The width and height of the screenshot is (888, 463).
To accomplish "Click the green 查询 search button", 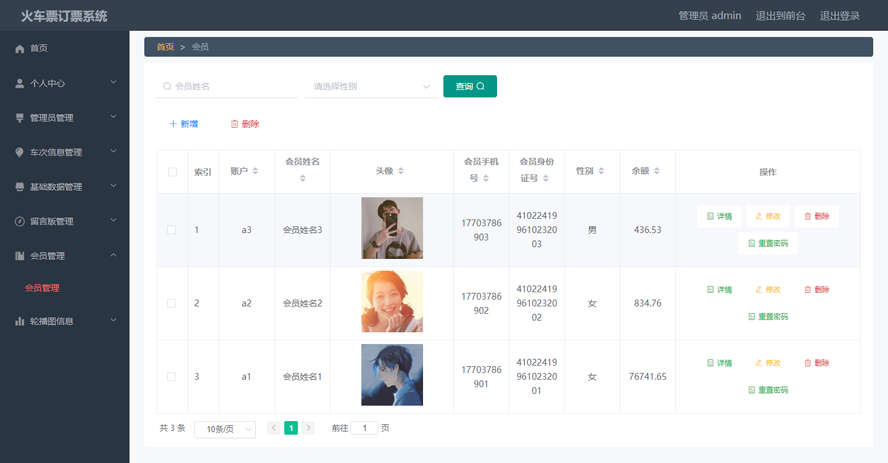I will [470, 87].
